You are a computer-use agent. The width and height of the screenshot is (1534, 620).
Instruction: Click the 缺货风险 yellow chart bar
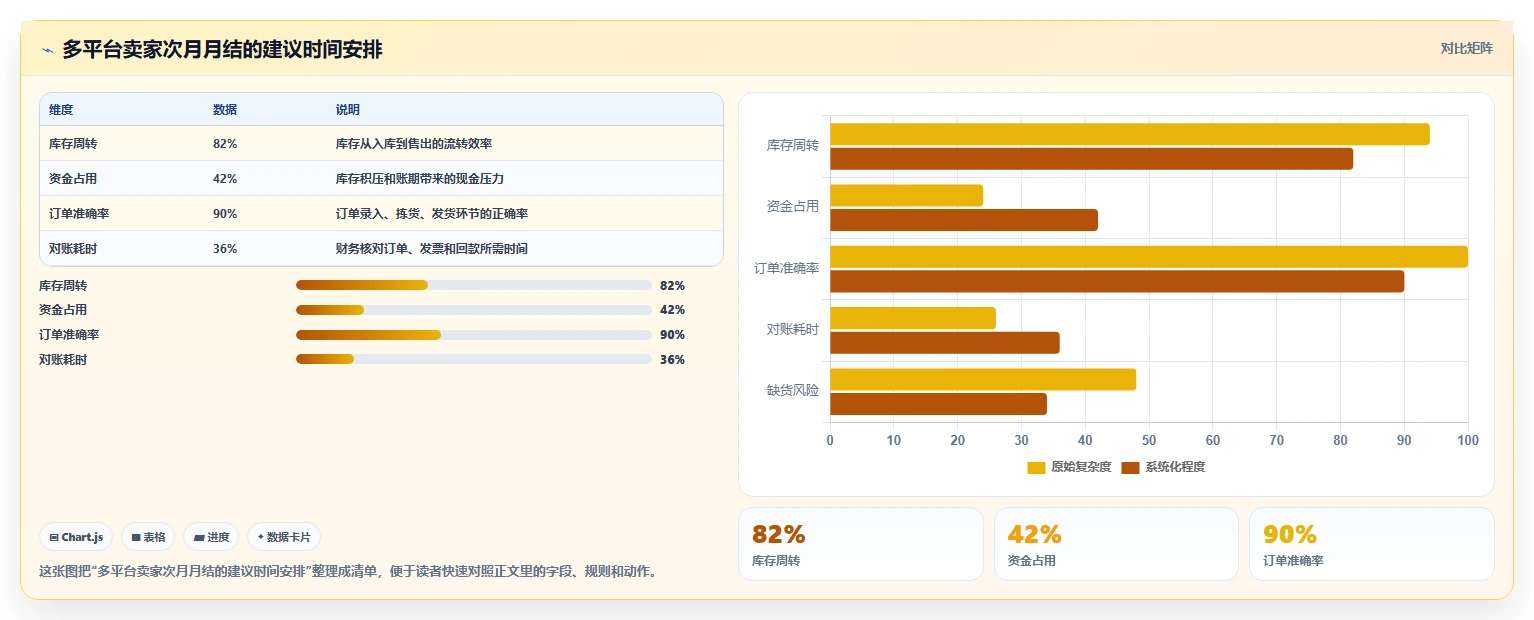point(983,379)
